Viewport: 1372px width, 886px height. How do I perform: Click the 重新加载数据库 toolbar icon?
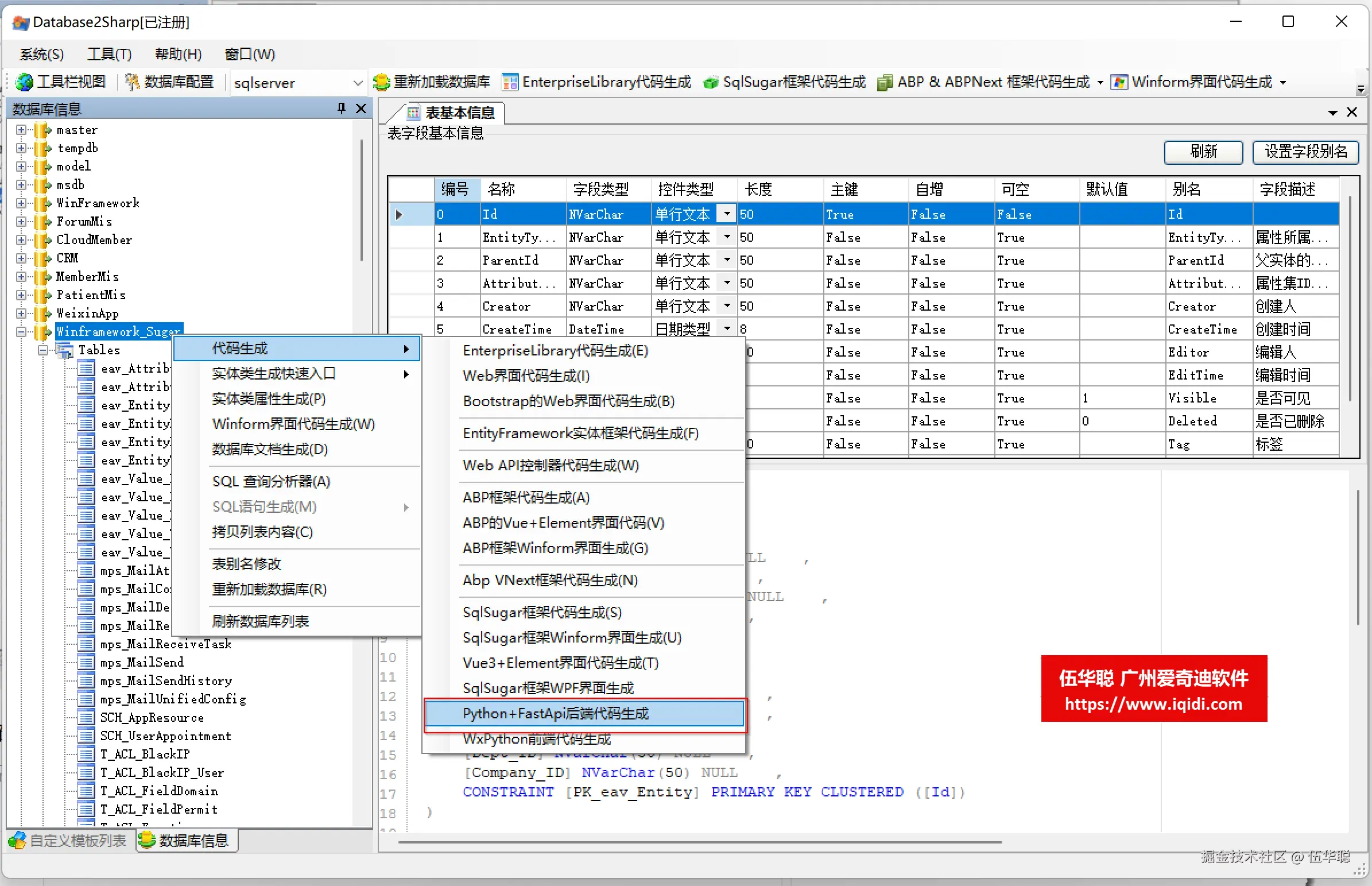[x=381, y=82]
